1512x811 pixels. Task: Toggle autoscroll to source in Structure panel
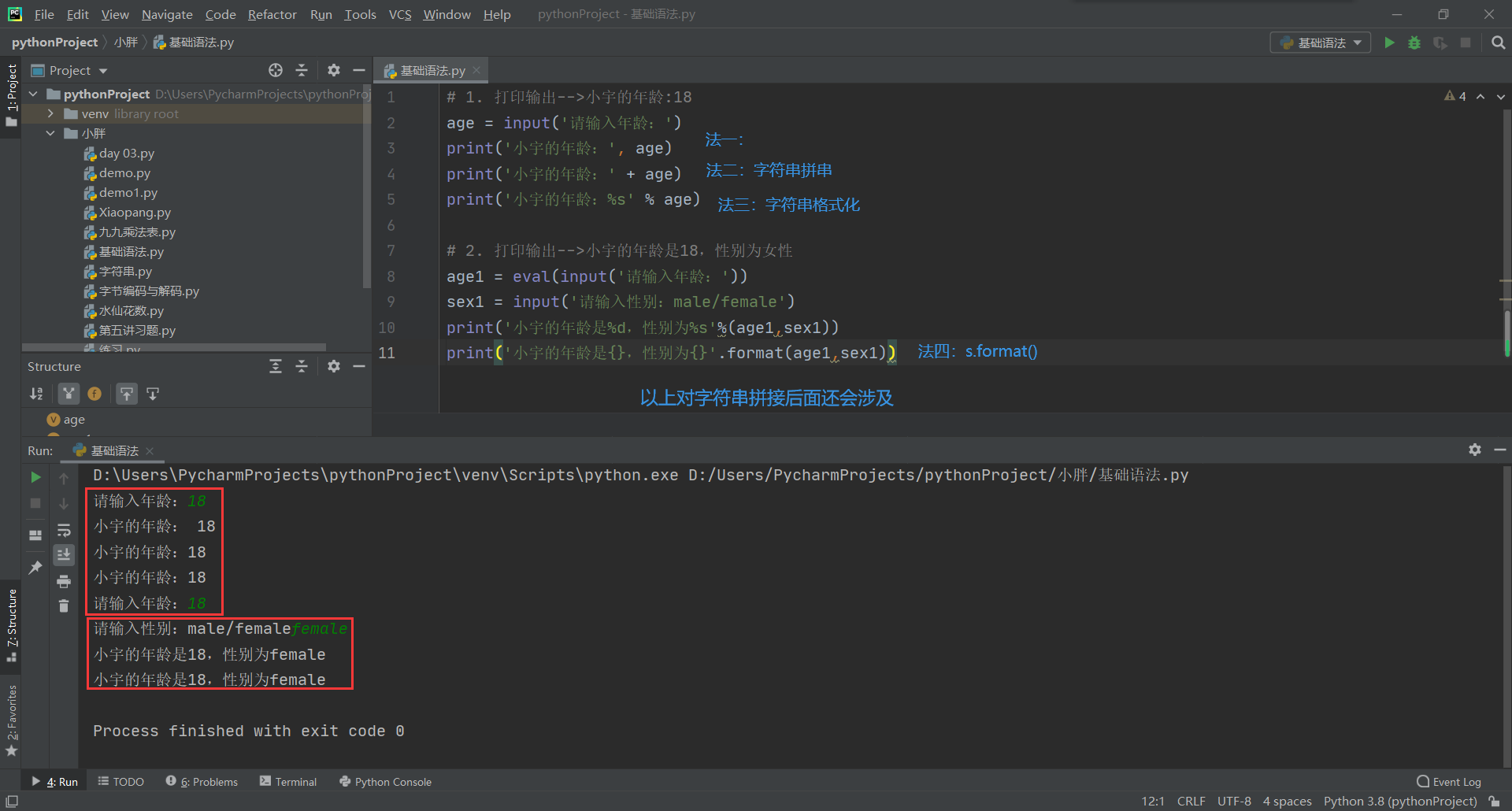pyautogui.click(x=127, y=394)
